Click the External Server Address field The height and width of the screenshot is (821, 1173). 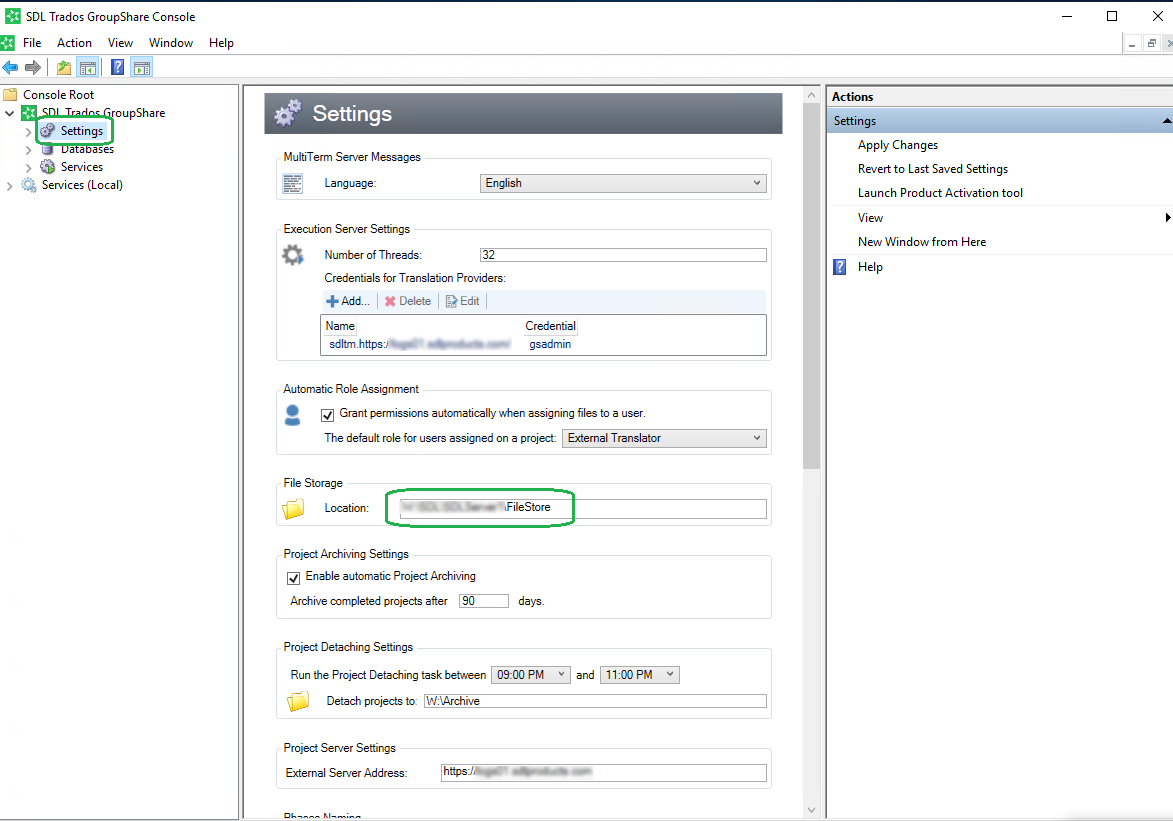click(604, 772)
